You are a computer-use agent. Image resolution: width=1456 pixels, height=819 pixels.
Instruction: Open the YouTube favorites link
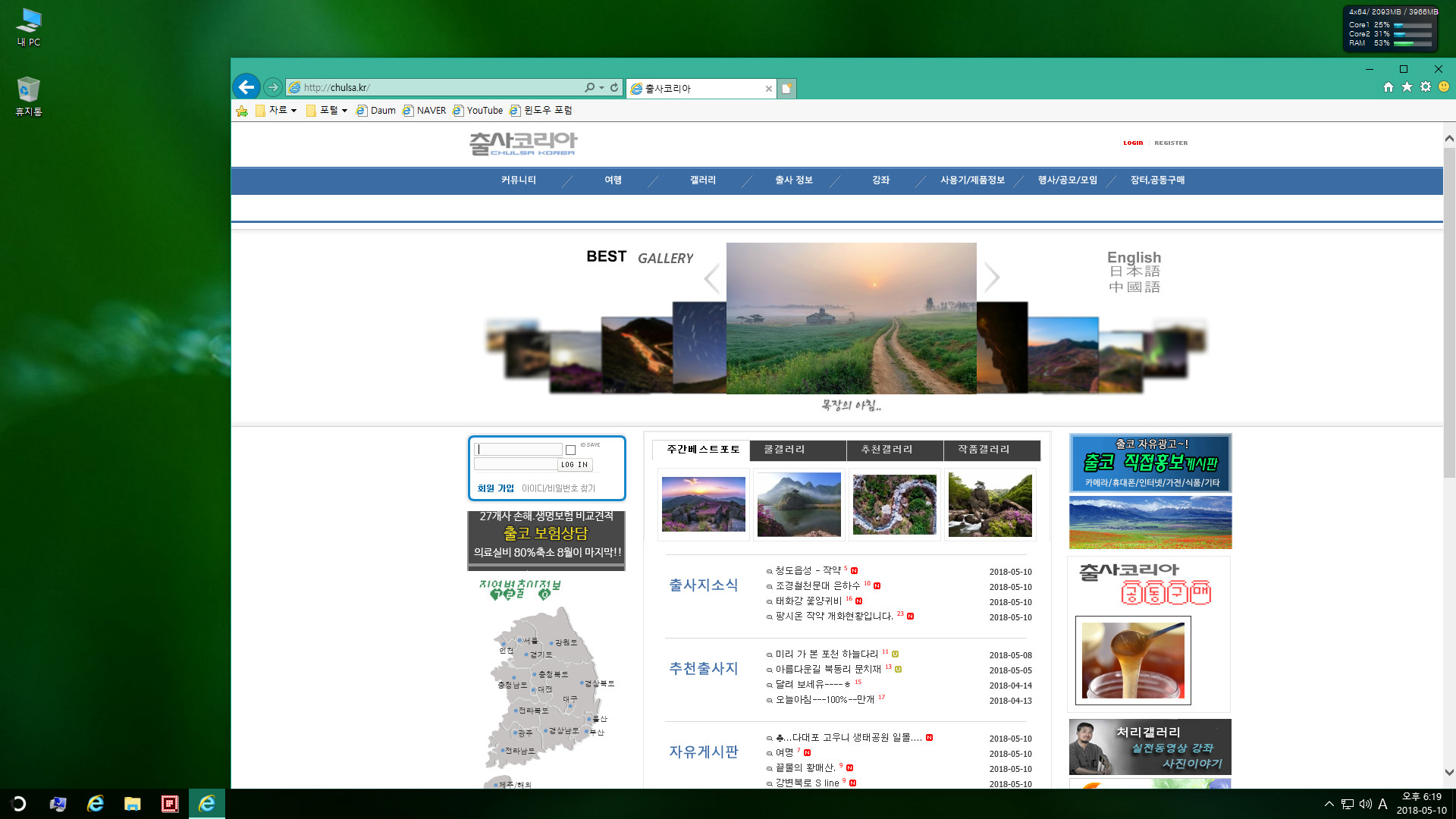pyautogui.click(x=478, y=111)
